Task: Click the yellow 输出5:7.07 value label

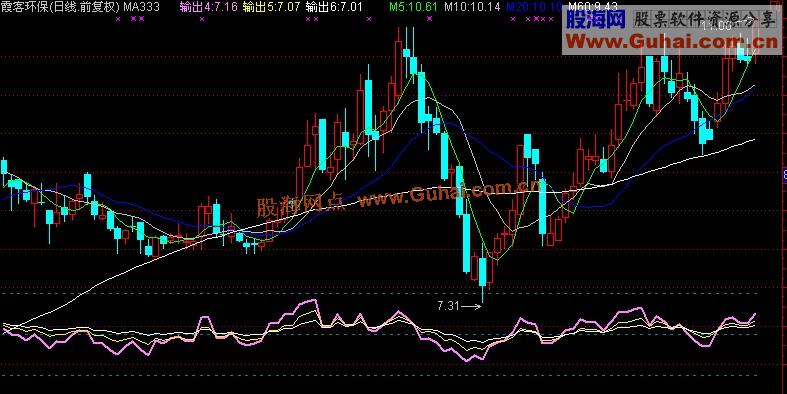Action: [271, 7]
